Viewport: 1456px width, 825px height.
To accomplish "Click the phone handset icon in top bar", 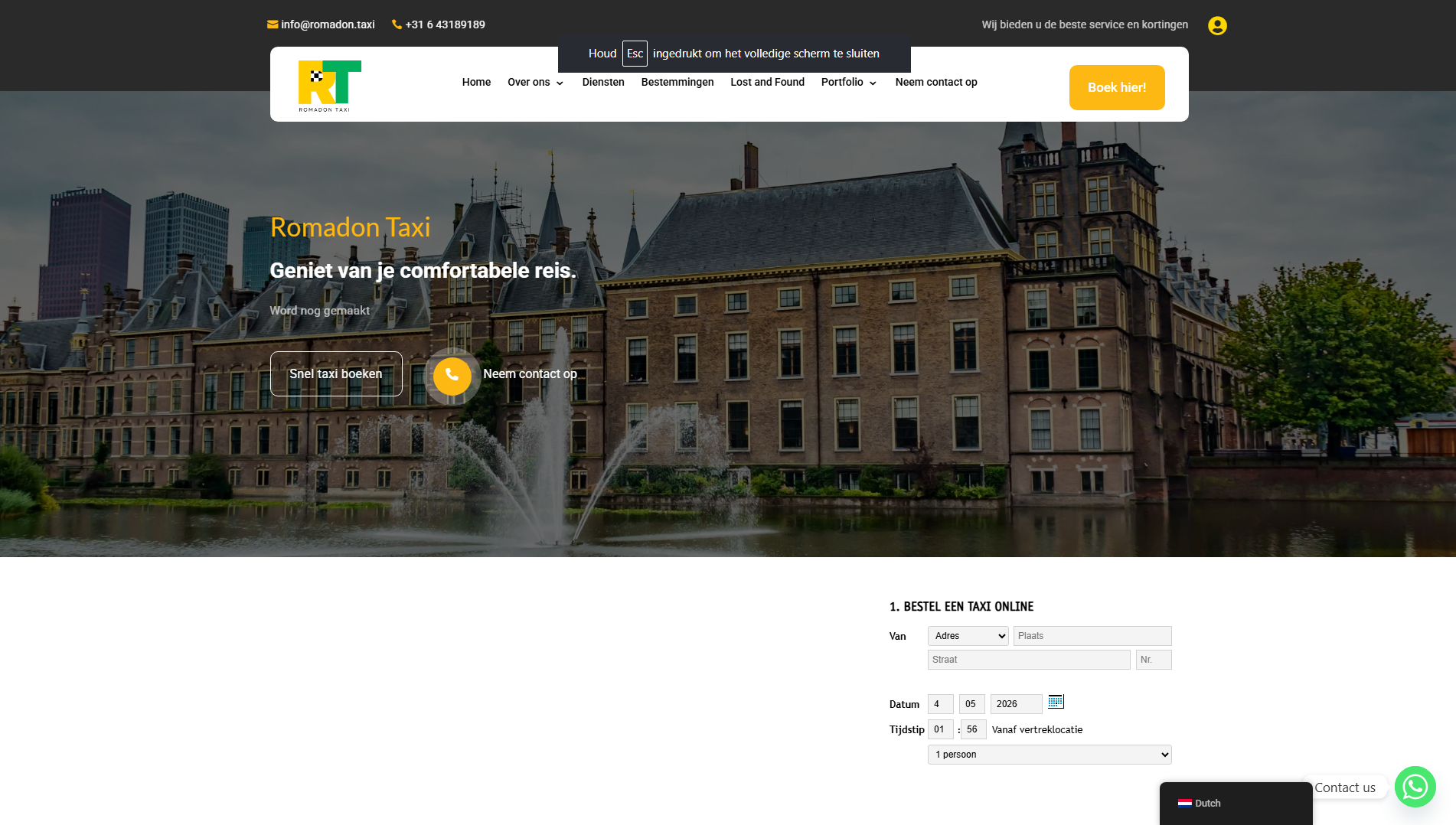I will (x=397, y=24).
